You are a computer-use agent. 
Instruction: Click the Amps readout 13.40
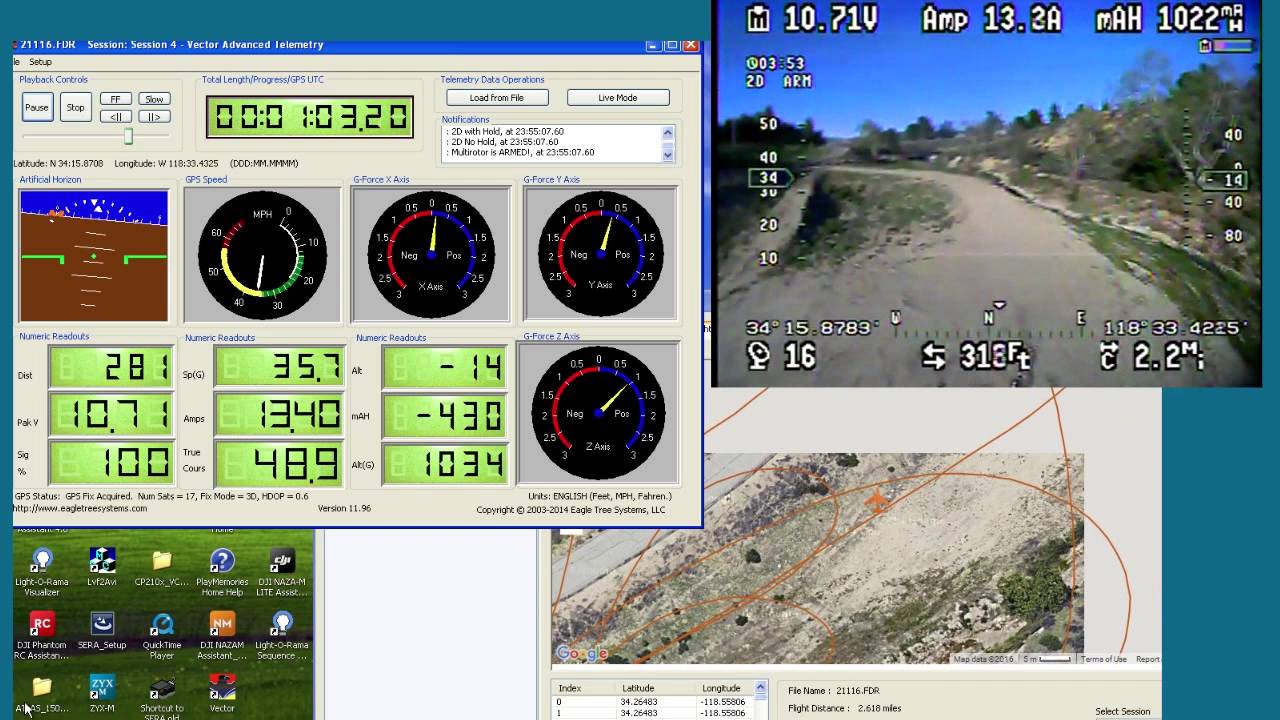[280, 415]
